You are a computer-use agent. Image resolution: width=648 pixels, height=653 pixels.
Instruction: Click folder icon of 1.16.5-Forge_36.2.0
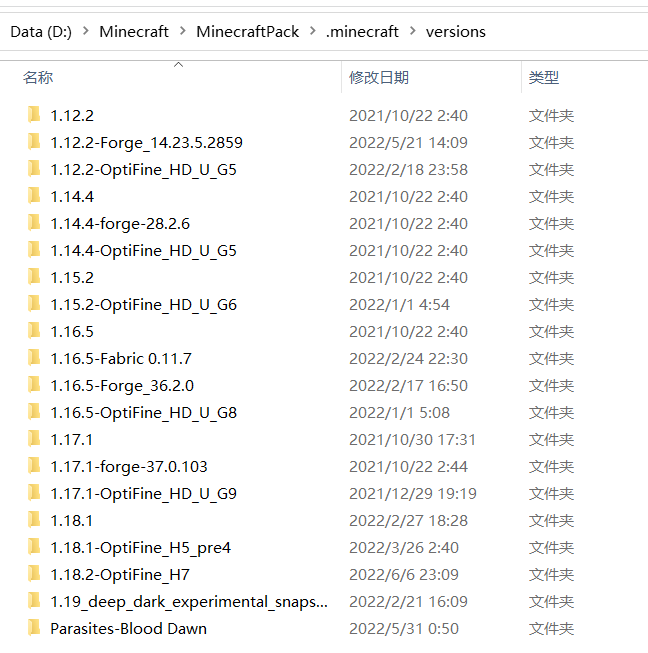pyautogui.click(x=34, y=385)
